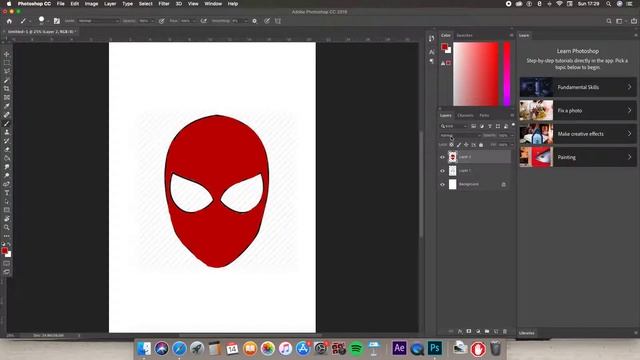Image resolution: width=640 pixels, height=360 pixels.
Task: Select the Horizontal Type tool
Action: 7,193
